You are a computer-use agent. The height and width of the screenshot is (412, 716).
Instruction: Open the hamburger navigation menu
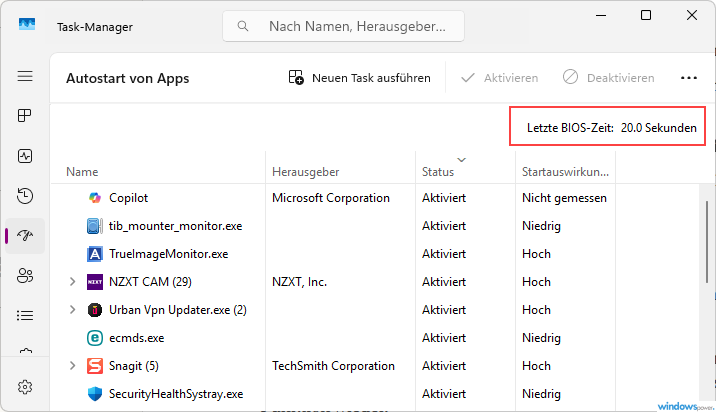coord(25,76)
